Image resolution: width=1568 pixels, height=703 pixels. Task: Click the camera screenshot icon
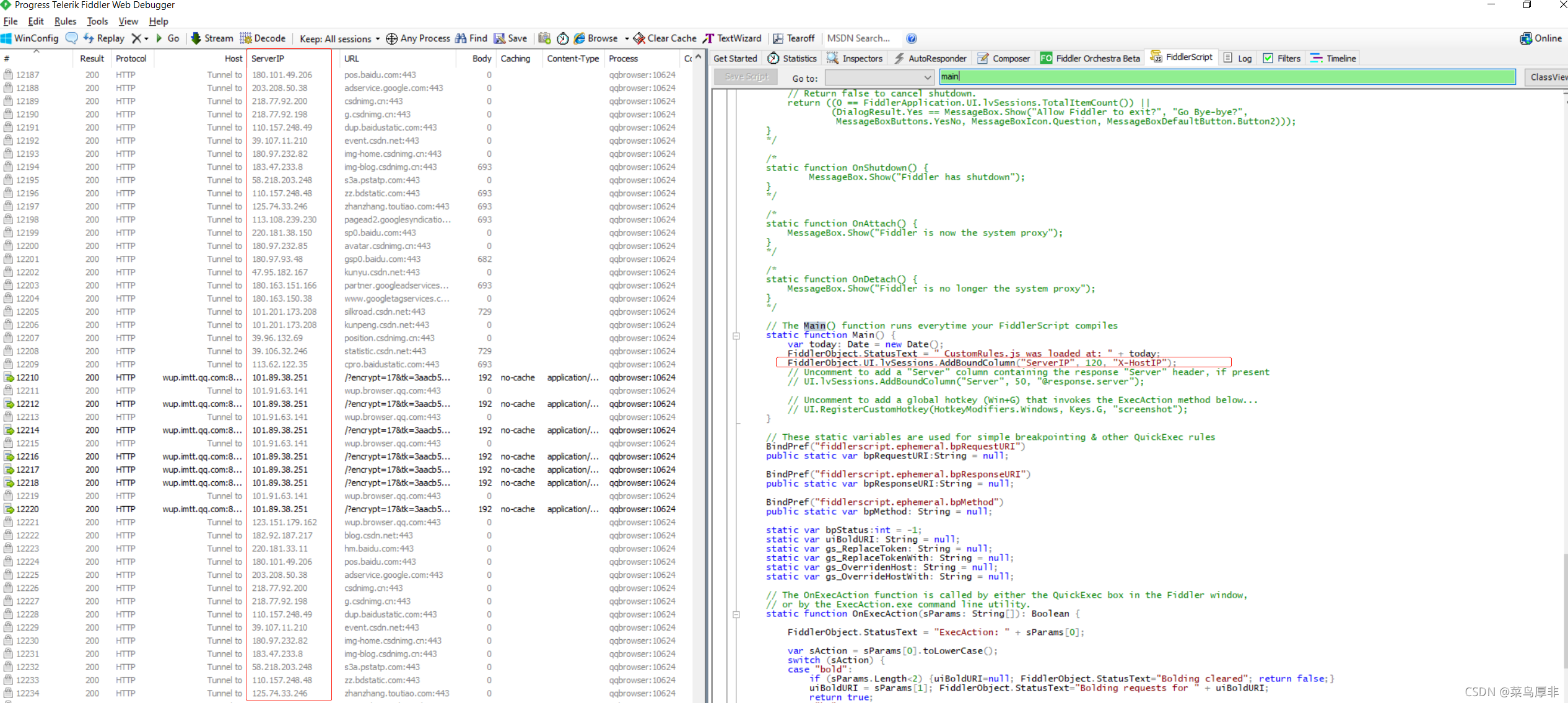[544, 38]
